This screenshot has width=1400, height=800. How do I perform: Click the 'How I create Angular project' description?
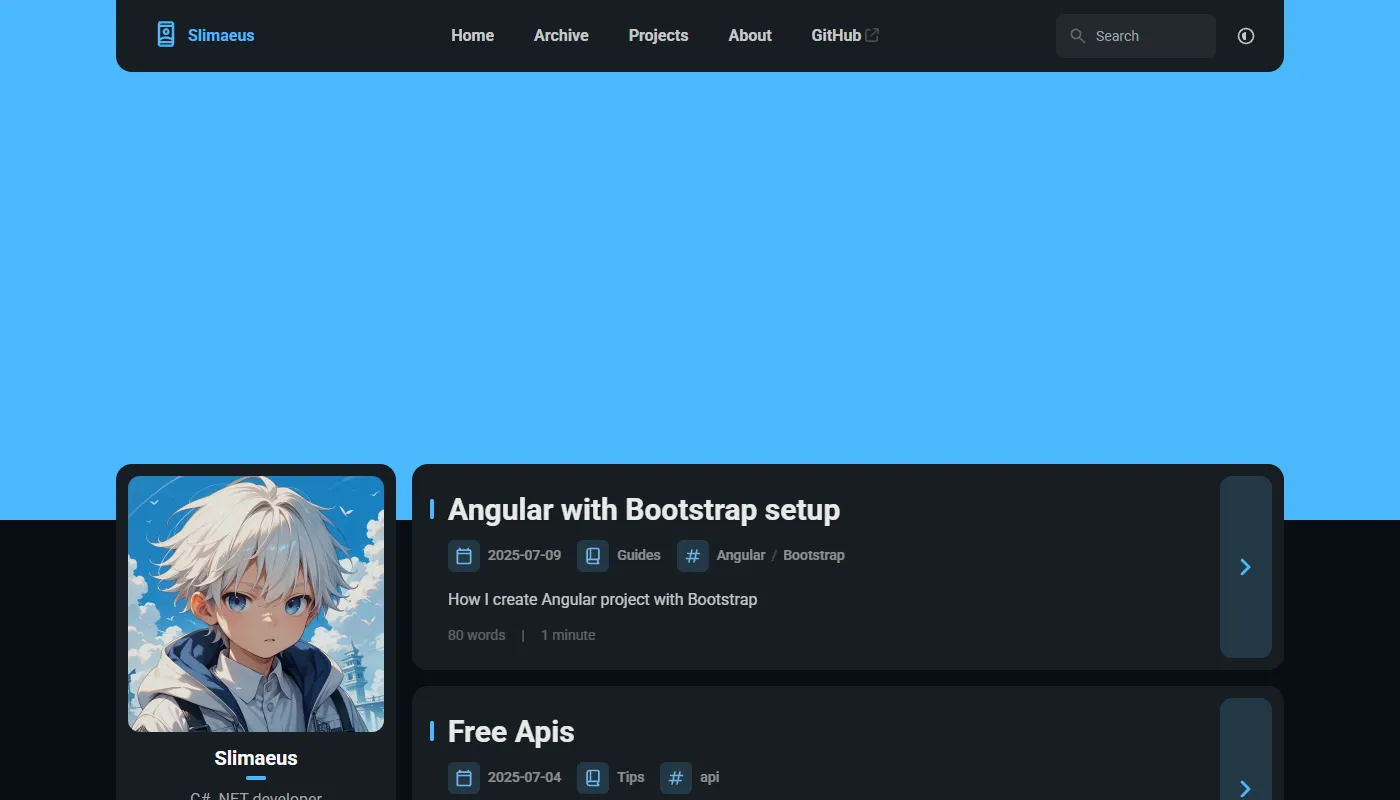pos(603,600)
